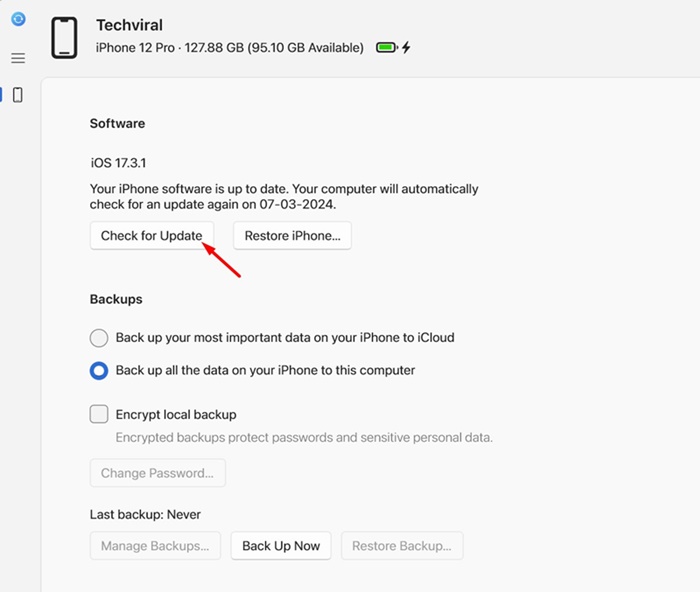Select the iPhone icon in the sidebar

pos(18,95)
